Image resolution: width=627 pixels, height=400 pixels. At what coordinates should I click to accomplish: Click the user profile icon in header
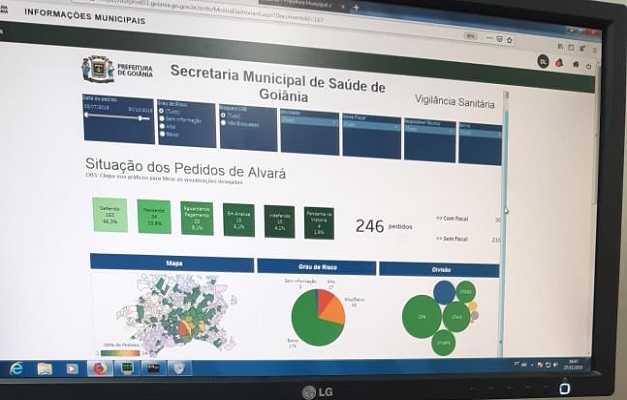tap(543, 61)
